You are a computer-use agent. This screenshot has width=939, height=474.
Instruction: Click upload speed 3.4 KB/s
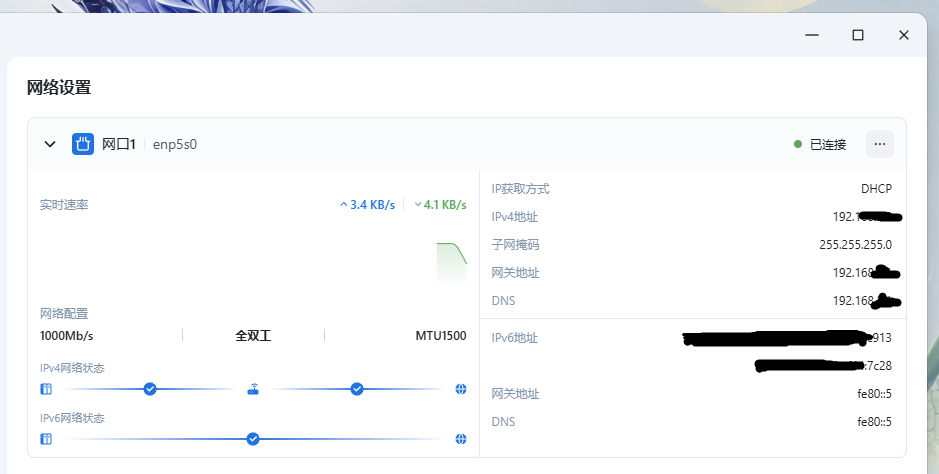pyautogui.click(x=368, y=205)
